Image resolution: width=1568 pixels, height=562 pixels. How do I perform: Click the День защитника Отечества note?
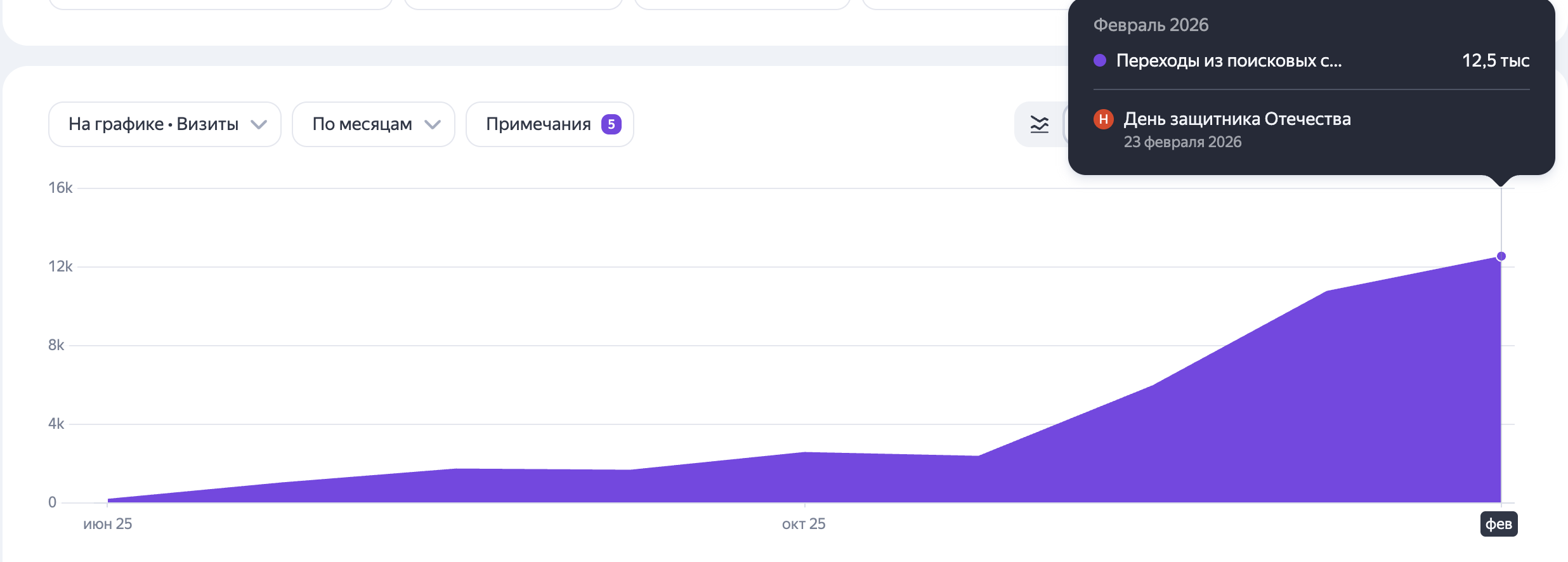[1236, 119]
